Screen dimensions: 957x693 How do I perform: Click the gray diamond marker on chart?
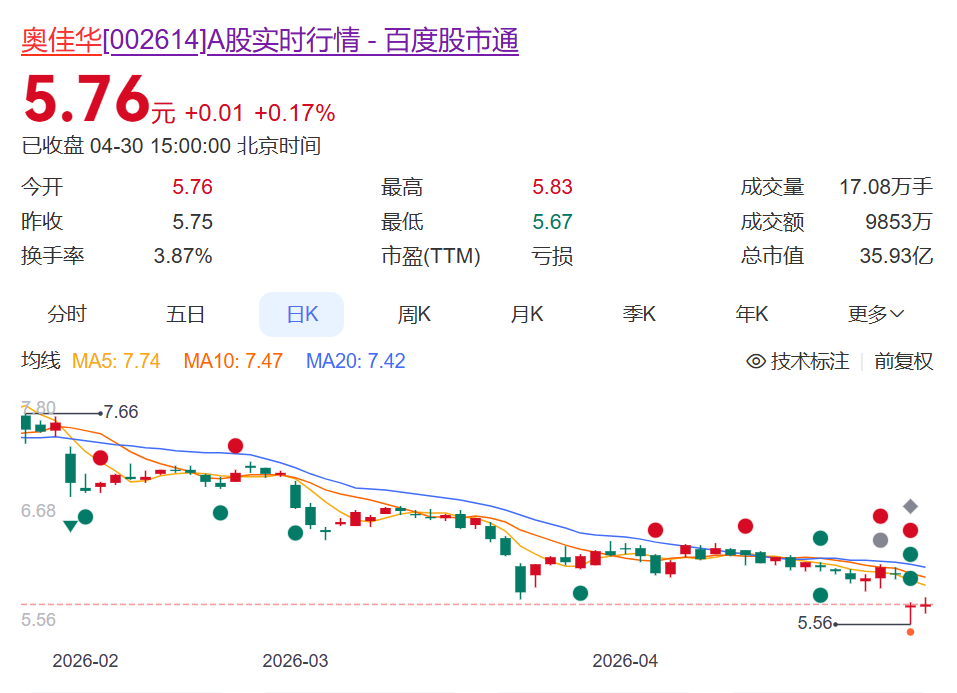click(x=910, y=506)
